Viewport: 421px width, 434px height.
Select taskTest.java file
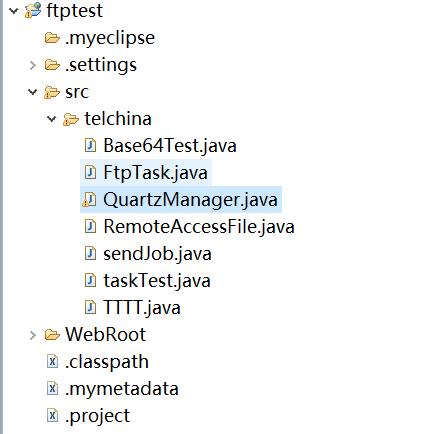(157, 281)
